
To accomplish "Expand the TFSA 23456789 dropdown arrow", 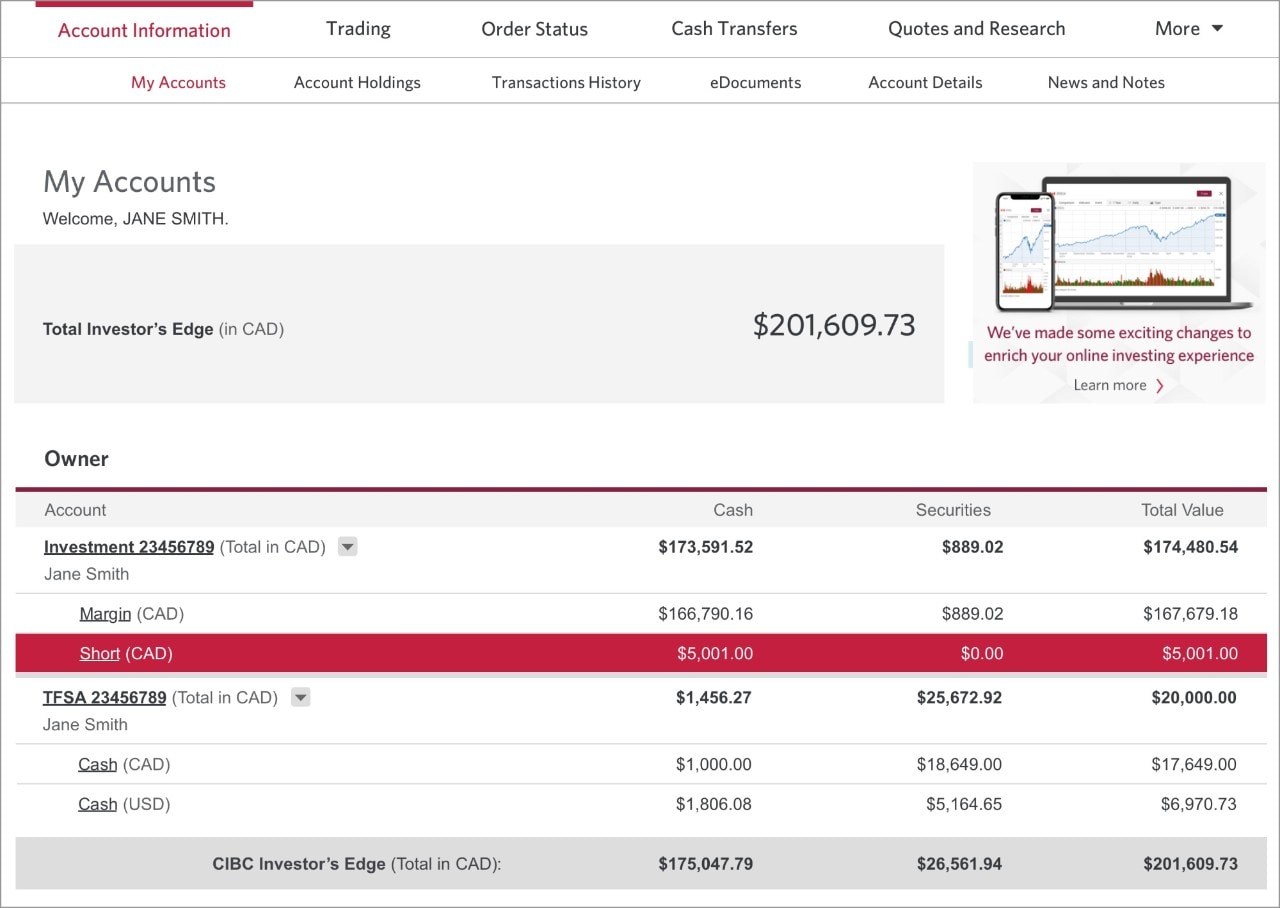I will click(300, 698).
